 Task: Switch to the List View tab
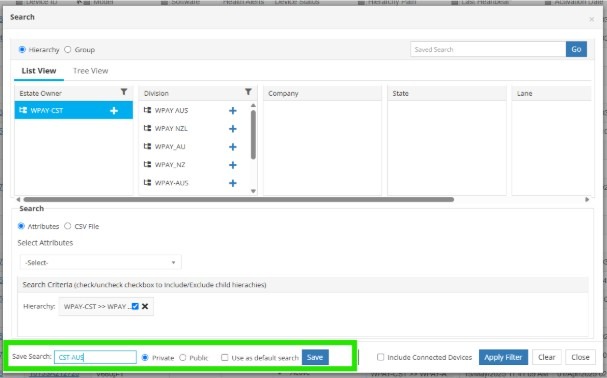tap(39, 71)
